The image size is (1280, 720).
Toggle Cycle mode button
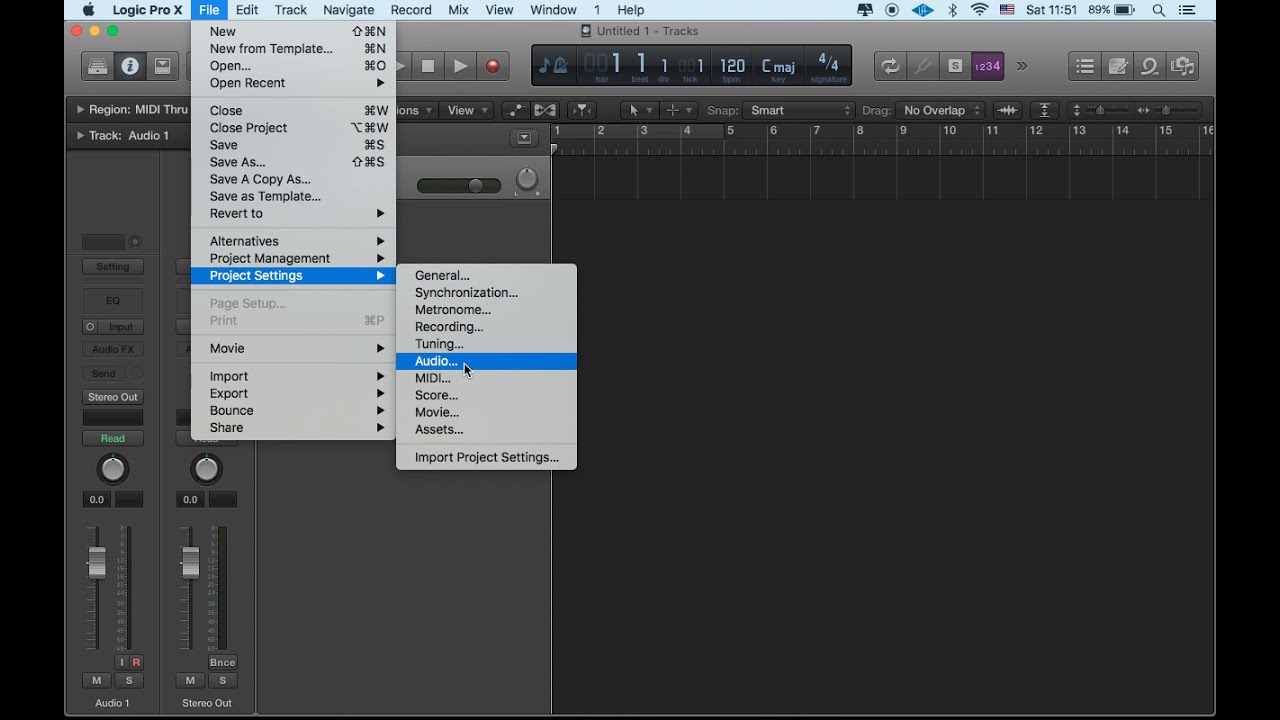pyautogui.click(x=889, y=67)
